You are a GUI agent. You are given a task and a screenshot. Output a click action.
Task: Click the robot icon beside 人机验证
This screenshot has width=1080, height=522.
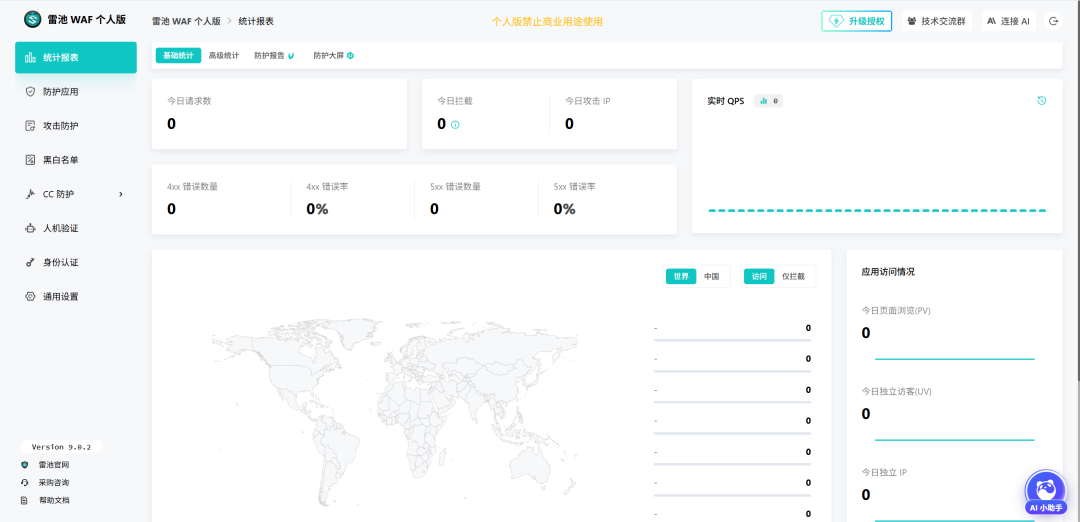[30, 228]
